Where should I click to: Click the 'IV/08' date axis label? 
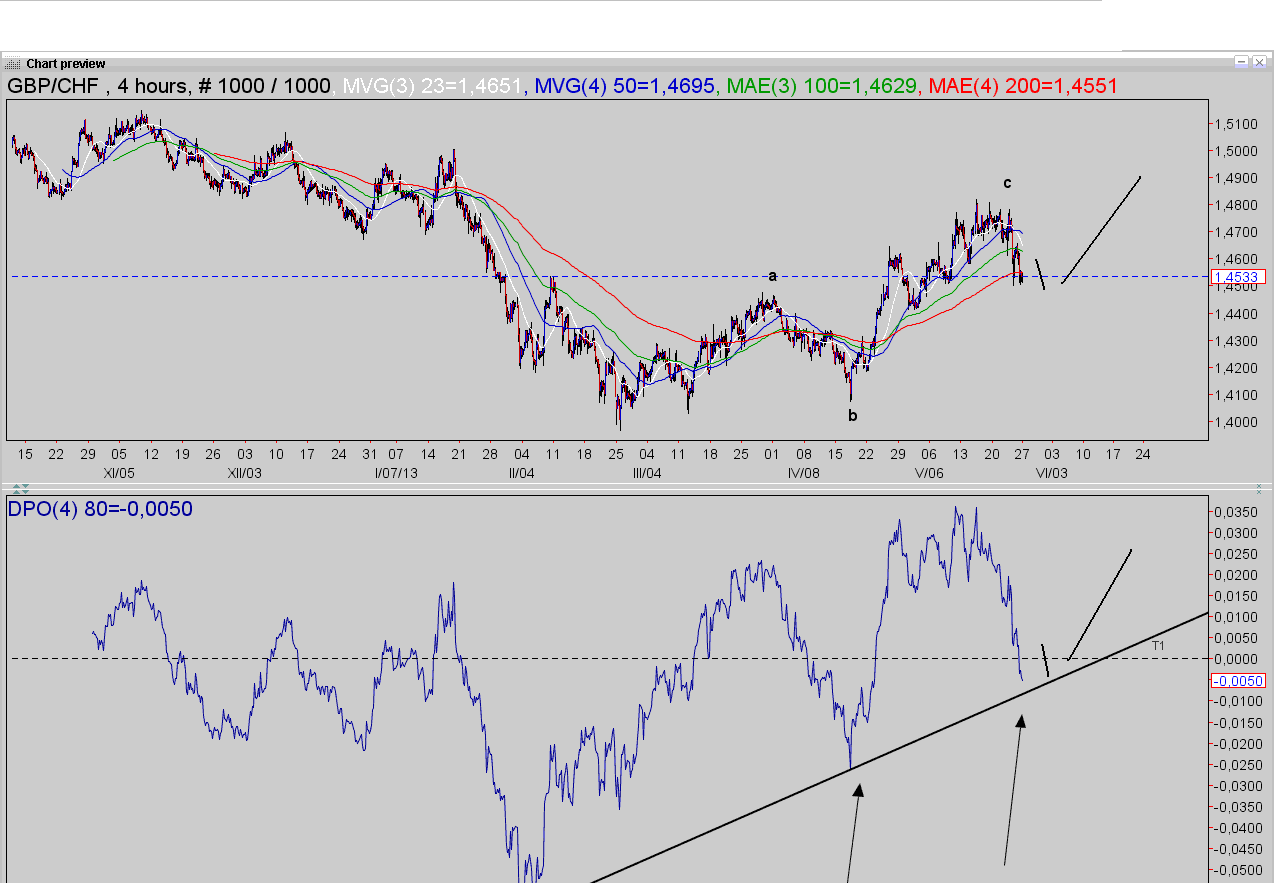[804, 472]
